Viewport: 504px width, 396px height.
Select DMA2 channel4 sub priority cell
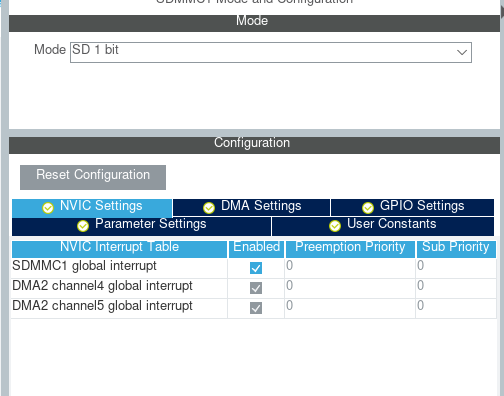point(456,288)
